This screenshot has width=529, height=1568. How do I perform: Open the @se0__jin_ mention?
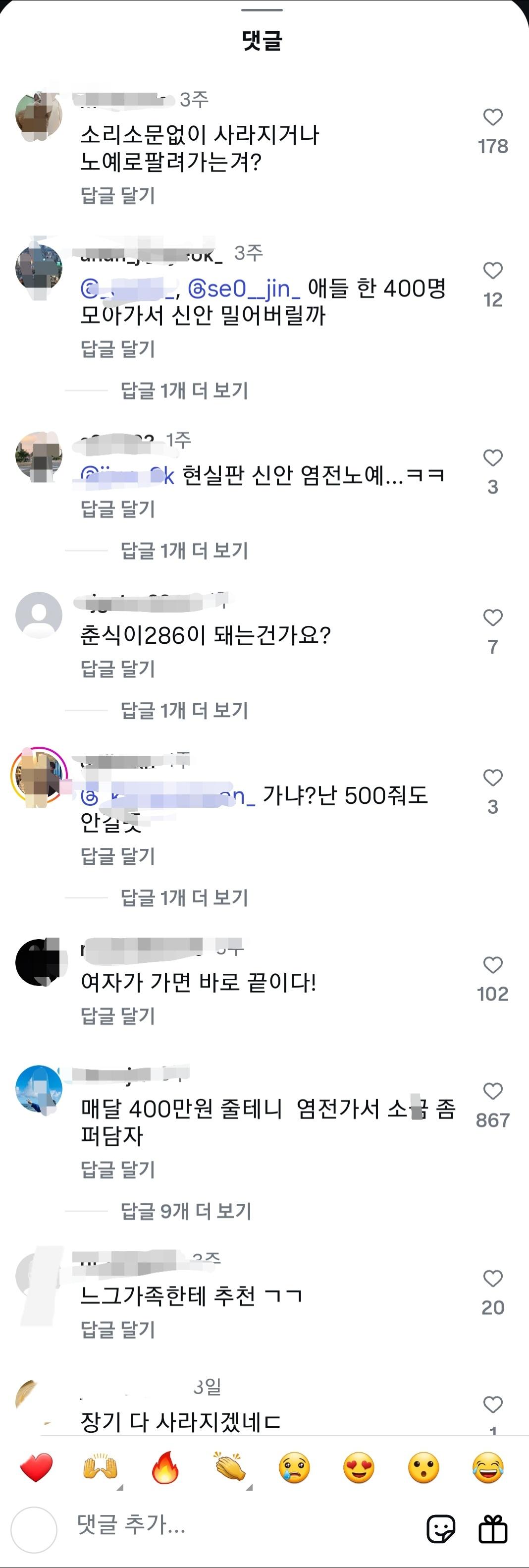pyautogui.click(x=244, y=288)
